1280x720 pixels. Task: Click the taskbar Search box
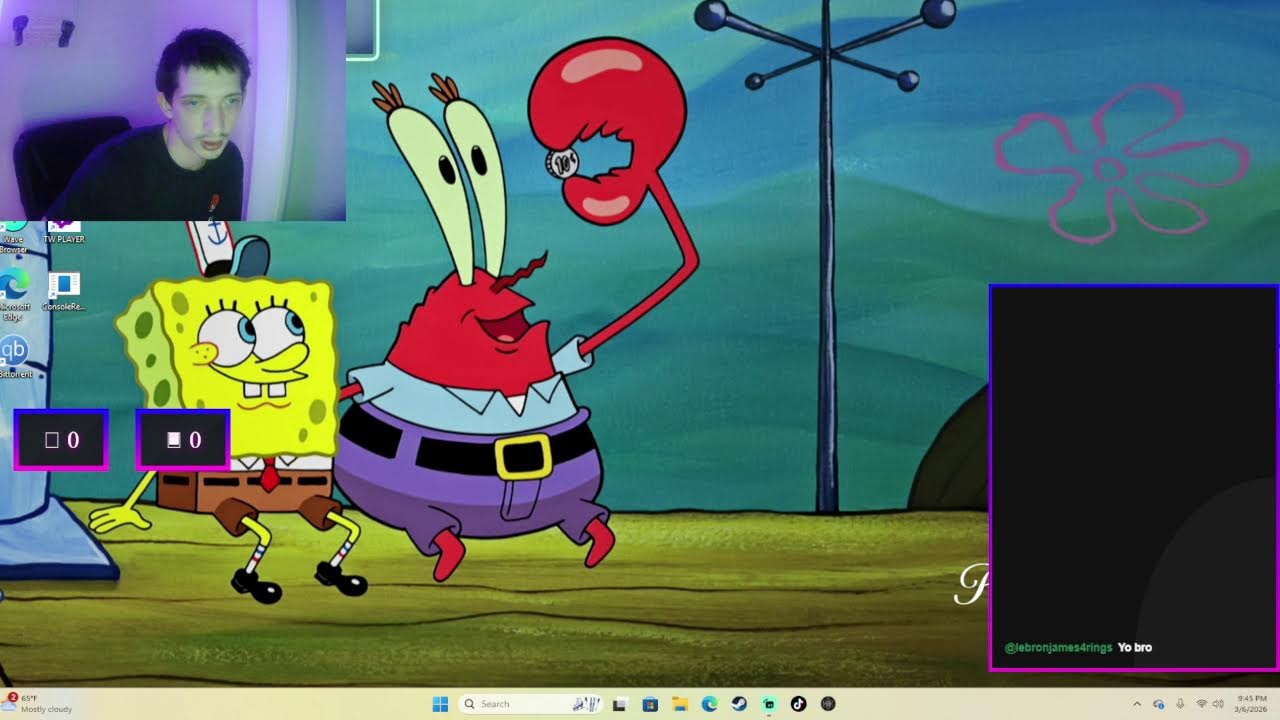[531, 704]
